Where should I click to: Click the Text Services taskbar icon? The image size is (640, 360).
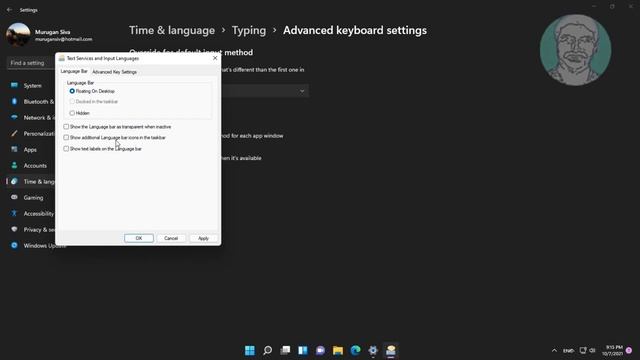click(391, 350)
